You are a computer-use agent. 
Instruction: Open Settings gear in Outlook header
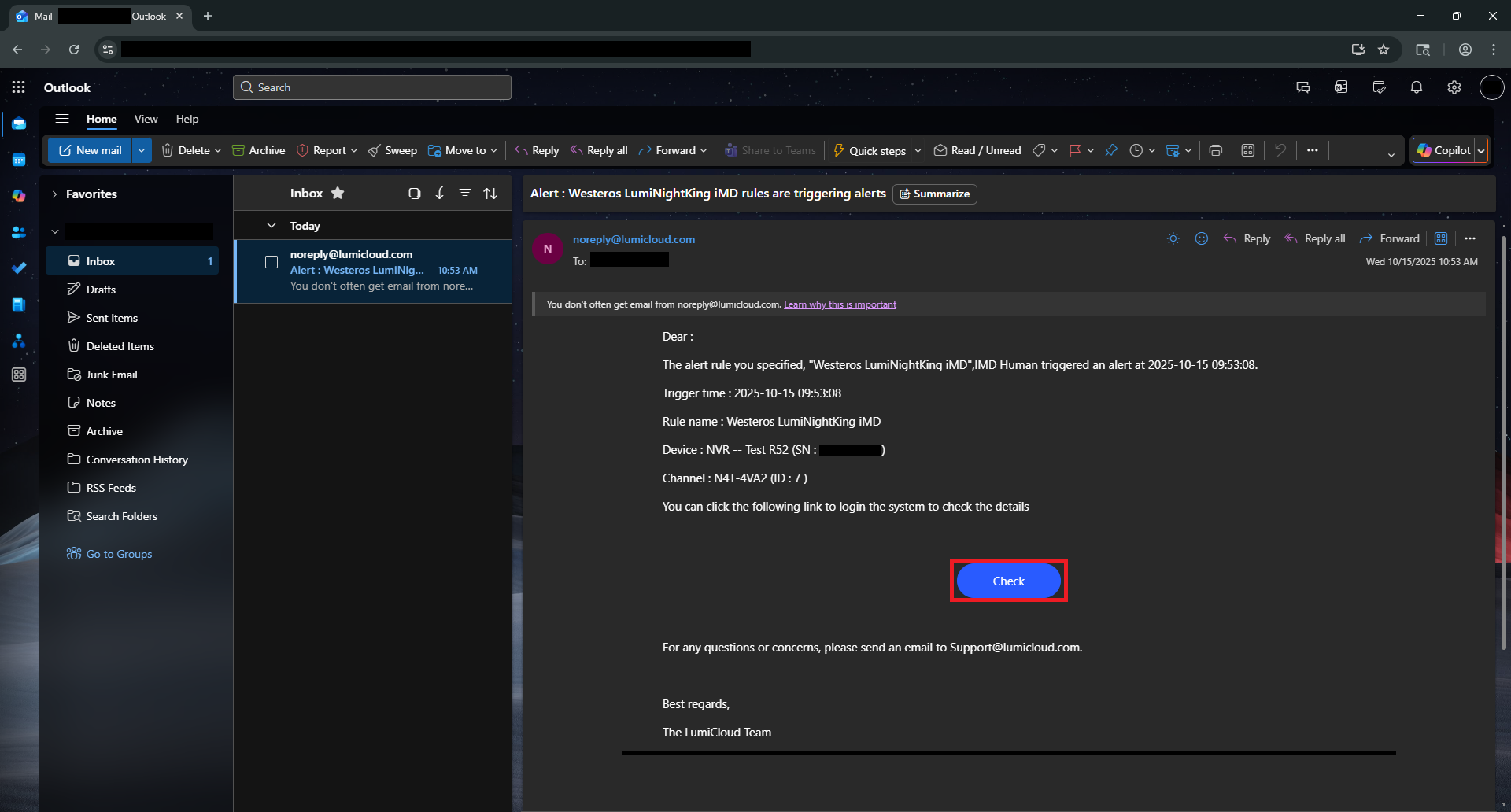click(1454, 87)
